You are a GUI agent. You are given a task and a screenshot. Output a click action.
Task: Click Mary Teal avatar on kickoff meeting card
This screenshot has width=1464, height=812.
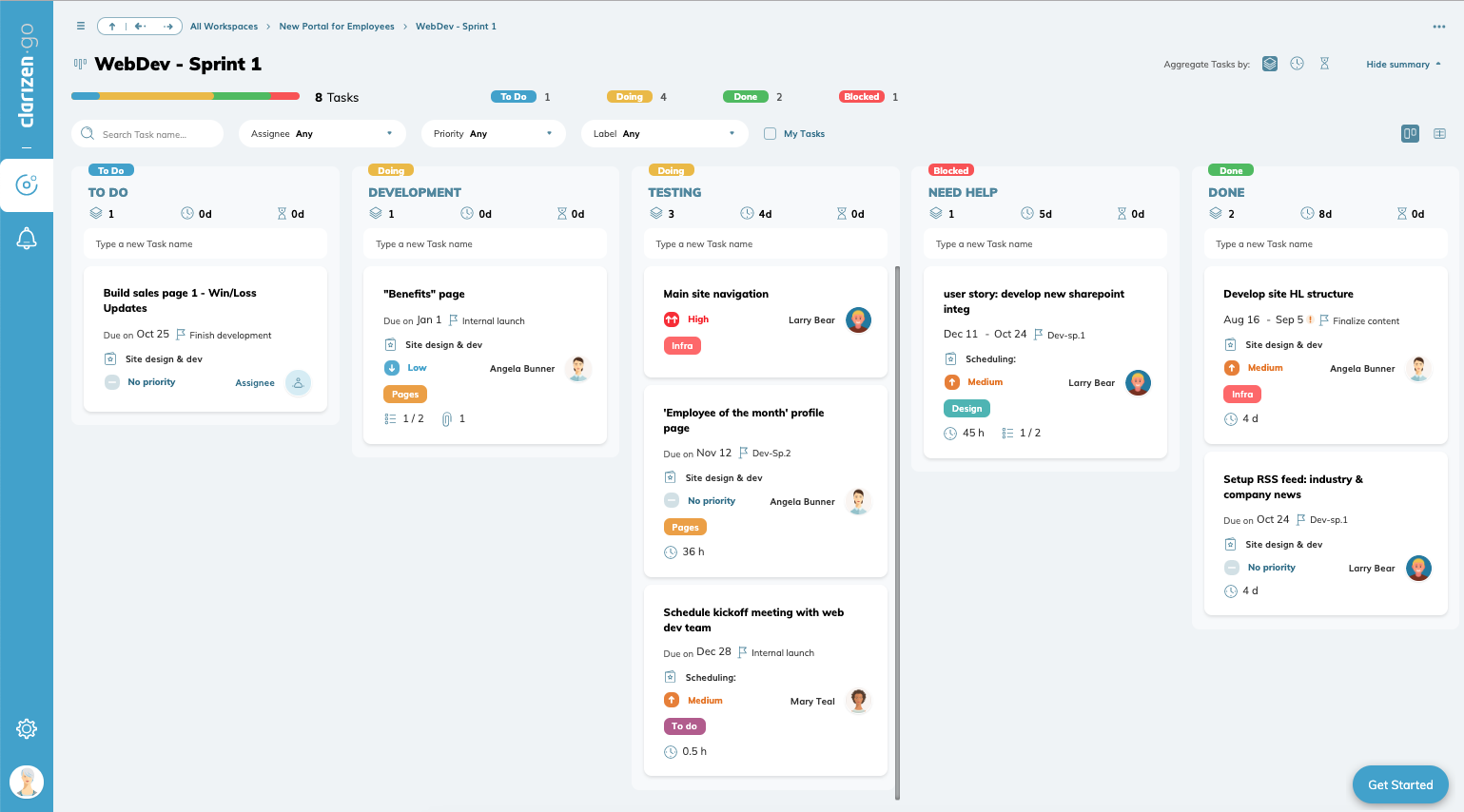(x=858, y=701)
